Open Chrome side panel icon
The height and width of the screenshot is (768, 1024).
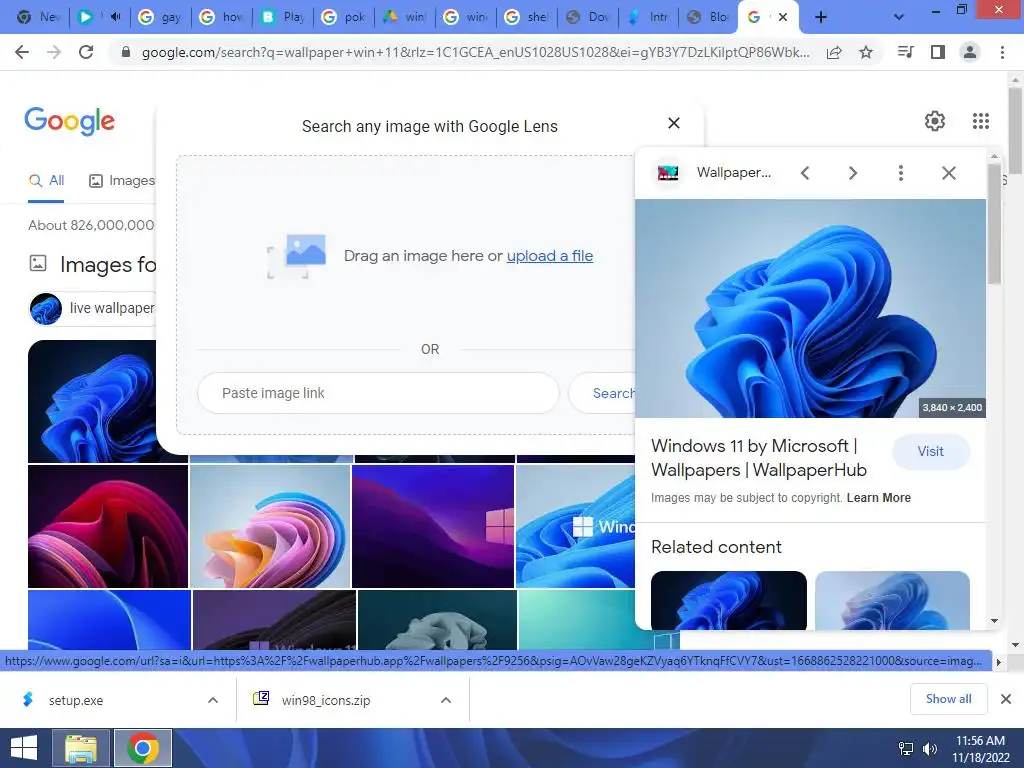pyautogui.click(x=938, y=52)
